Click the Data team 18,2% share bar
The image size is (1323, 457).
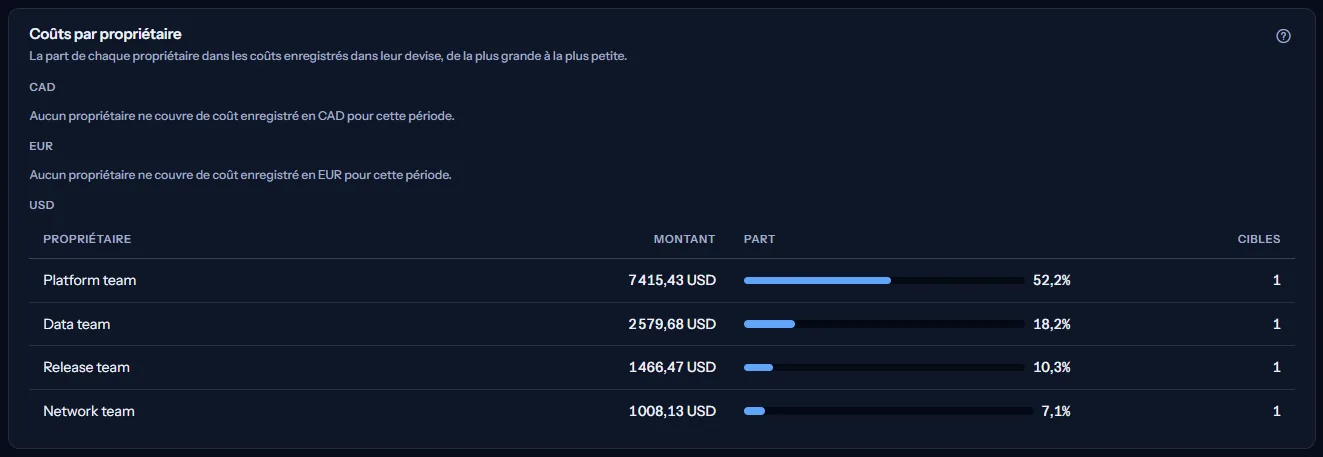888,324
